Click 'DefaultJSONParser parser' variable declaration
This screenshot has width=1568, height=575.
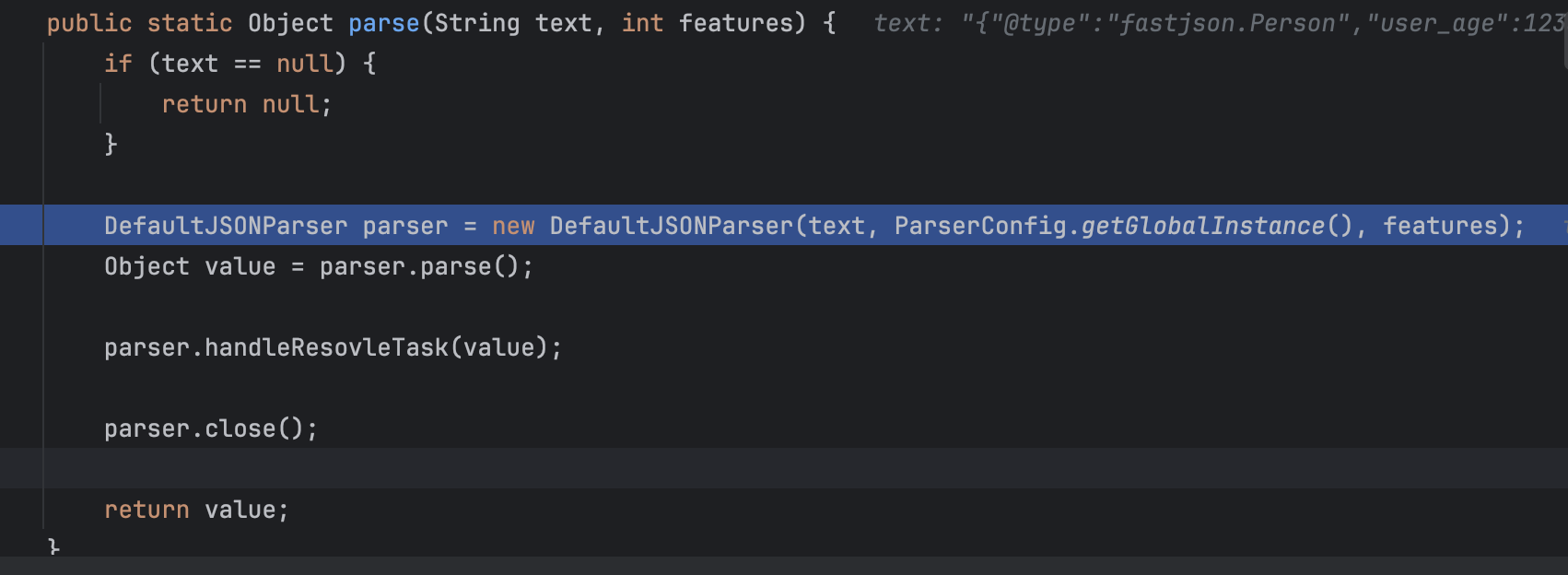(275, 226)
